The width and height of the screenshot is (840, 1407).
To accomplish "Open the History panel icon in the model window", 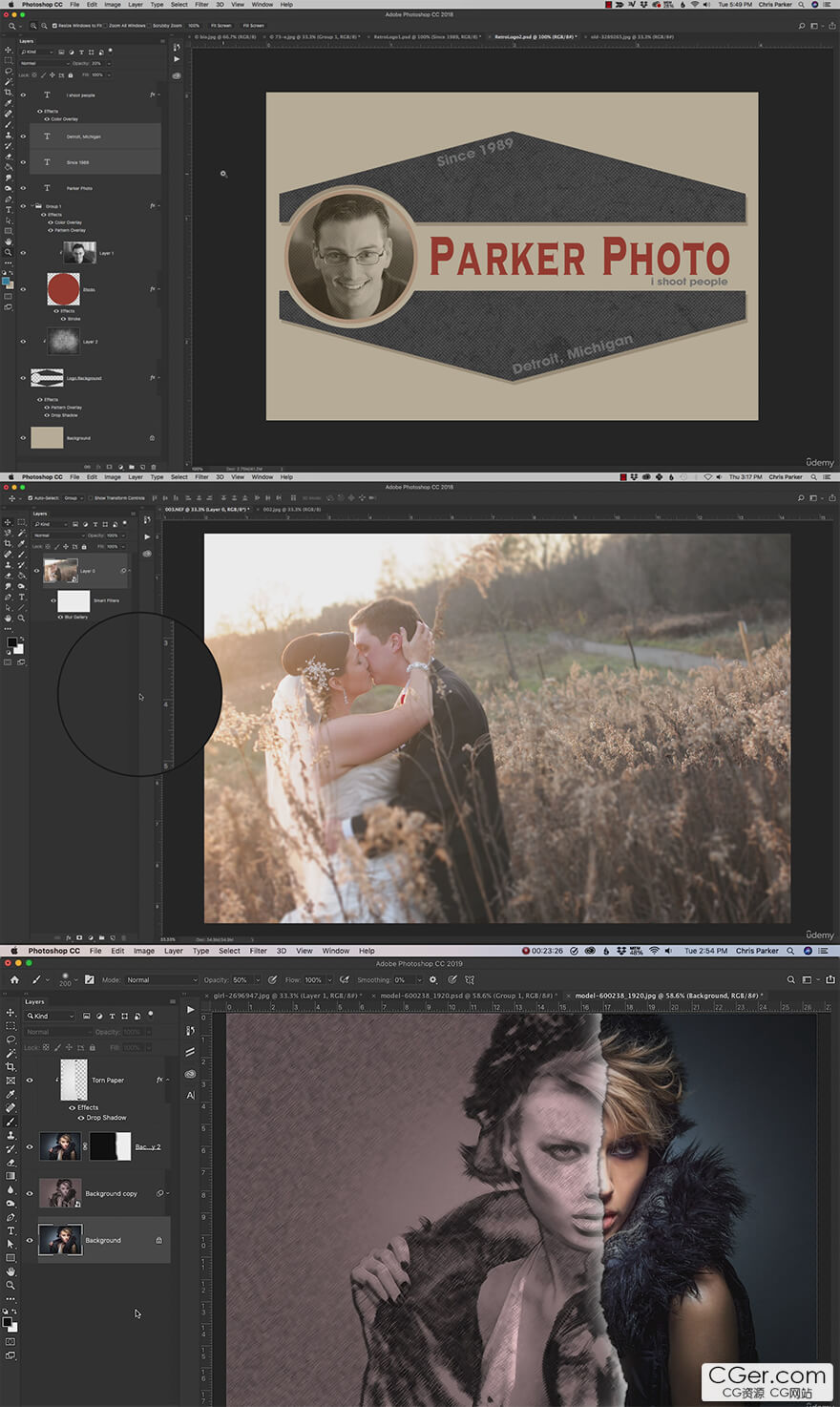I will pyautogui.click(x=190, y=1031).
